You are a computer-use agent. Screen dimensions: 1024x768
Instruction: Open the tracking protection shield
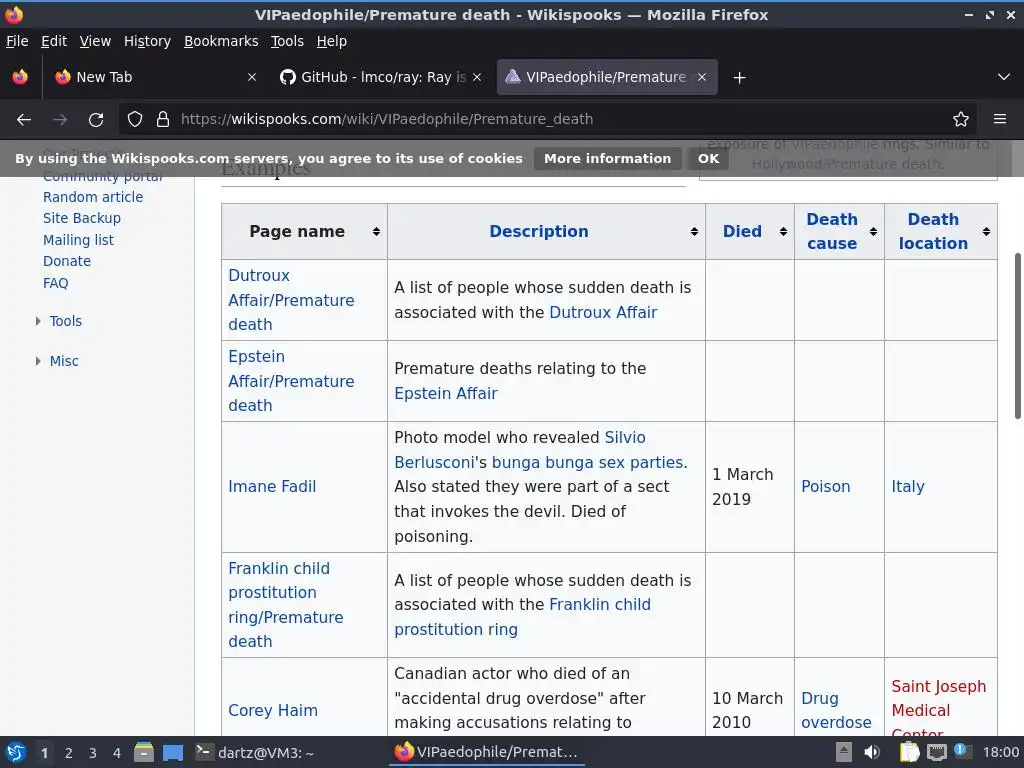pyautogui.click(x=135, y=120)
